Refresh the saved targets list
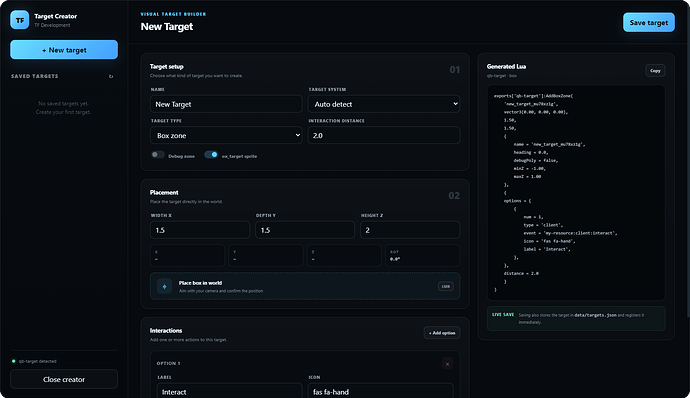690x398 pixels. tap(111, 76)
